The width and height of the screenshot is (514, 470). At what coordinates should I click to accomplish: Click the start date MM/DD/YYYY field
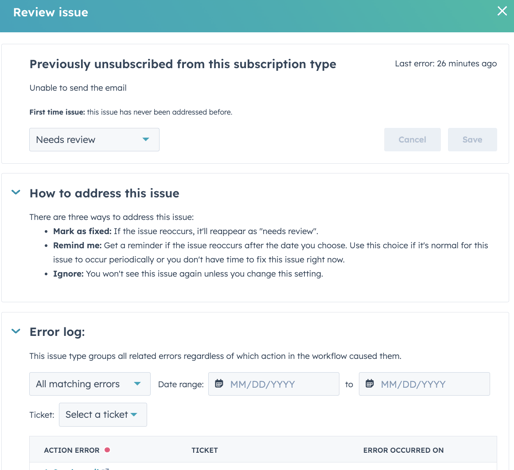click(274, 384)
